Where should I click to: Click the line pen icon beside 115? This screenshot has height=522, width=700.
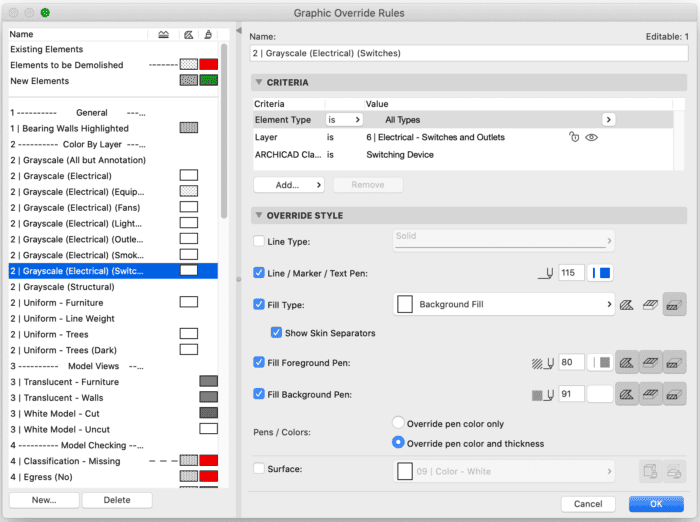click(546, 273)
